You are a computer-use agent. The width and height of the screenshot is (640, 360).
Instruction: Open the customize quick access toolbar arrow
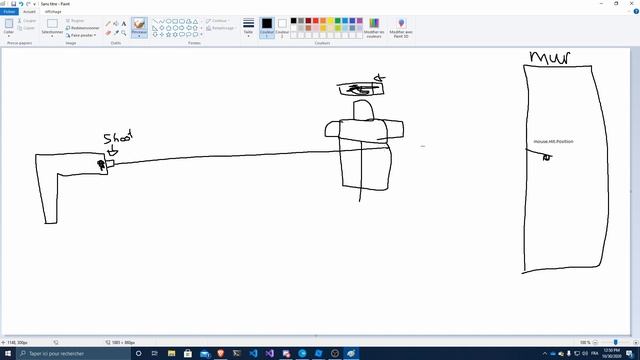click(34, 4)
